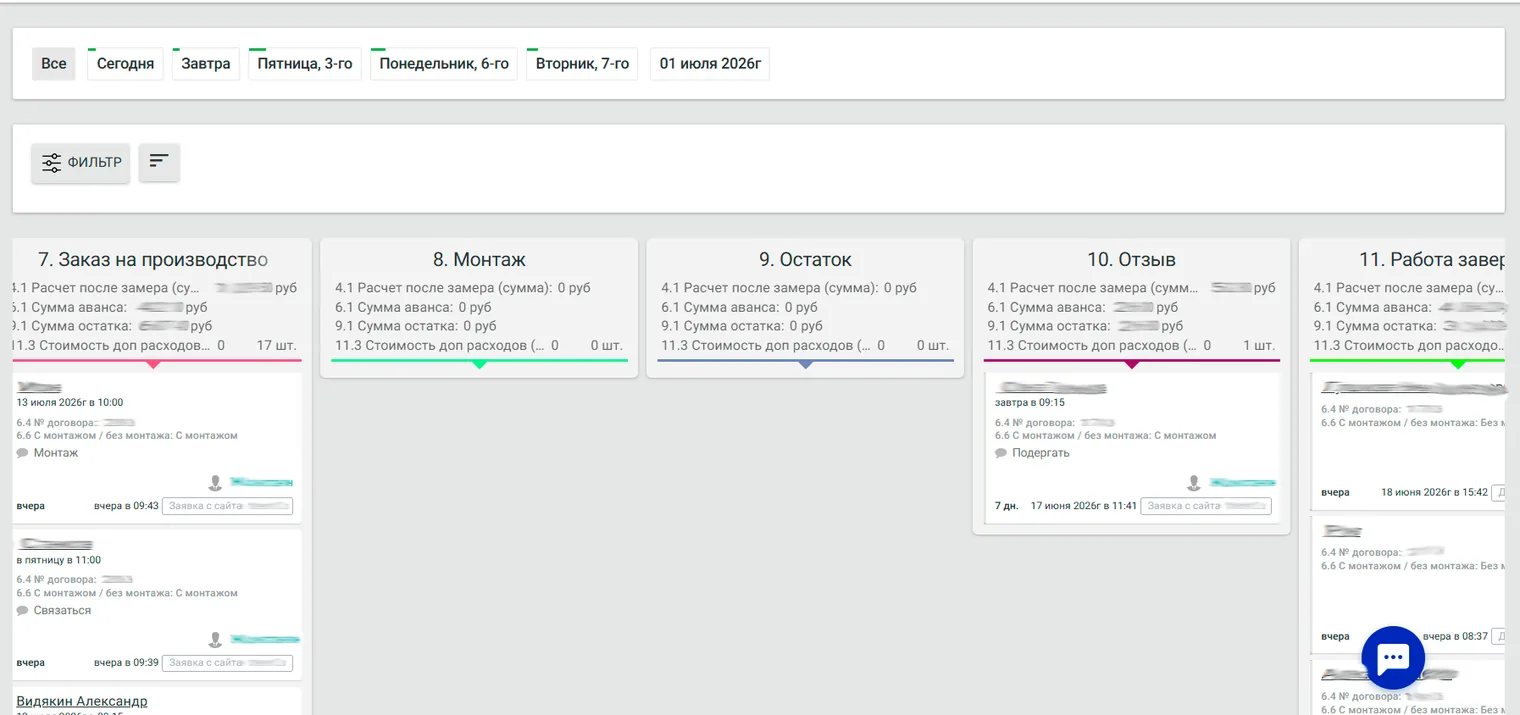The height and width of the screenshot is (715, 1520).
Task: Click the завтра в 09:15 date
Action: [1030, 402]
